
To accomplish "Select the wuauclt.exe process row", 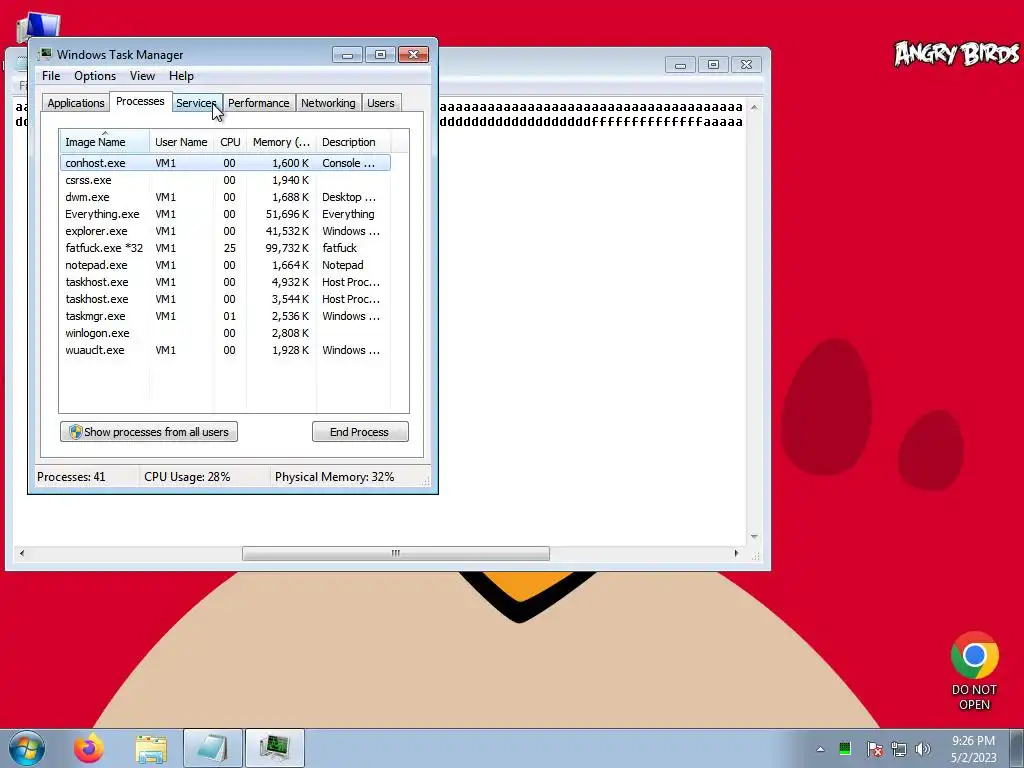I will click(225, 350).
